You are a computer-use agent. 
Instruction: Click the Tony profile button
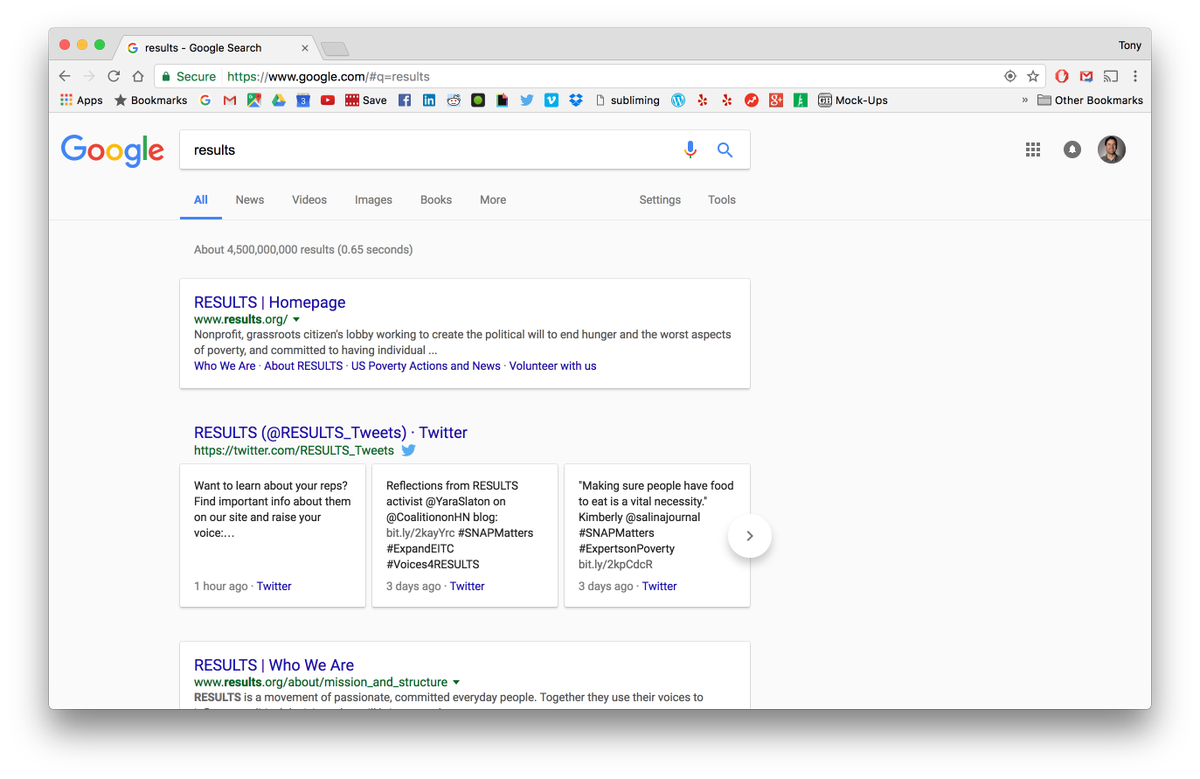[1130, 45]
